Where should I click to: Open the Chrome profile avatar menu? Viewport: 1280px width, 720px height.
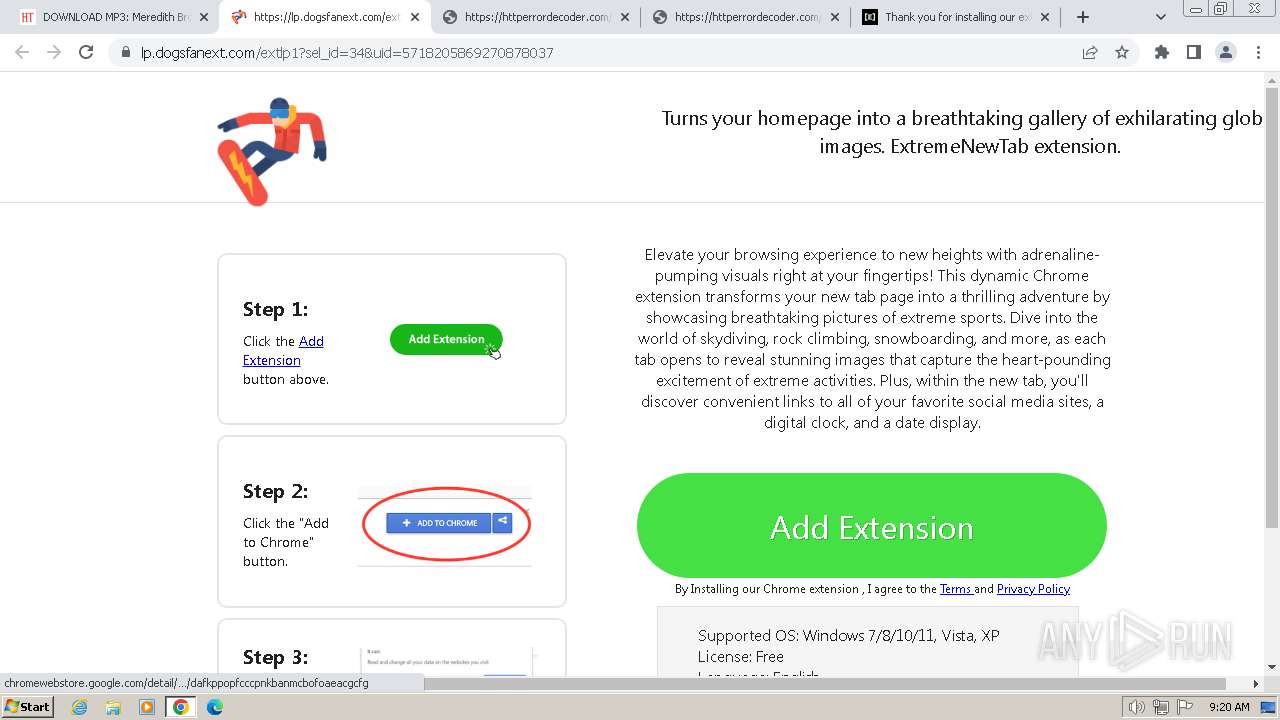1226,53
